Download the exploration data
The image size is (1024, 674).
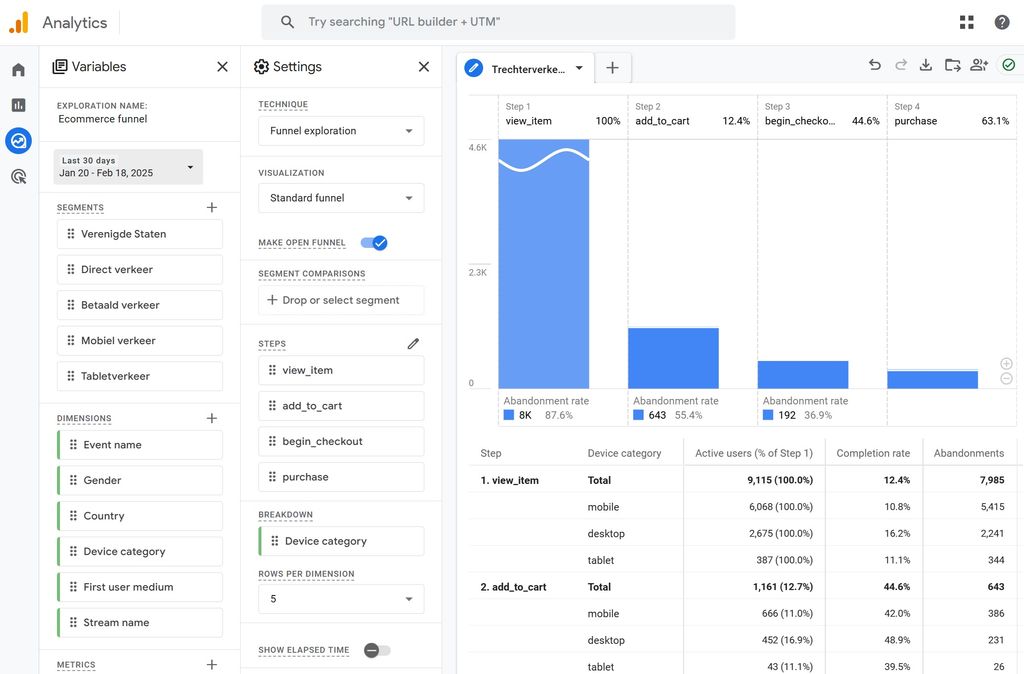(925, 65)
